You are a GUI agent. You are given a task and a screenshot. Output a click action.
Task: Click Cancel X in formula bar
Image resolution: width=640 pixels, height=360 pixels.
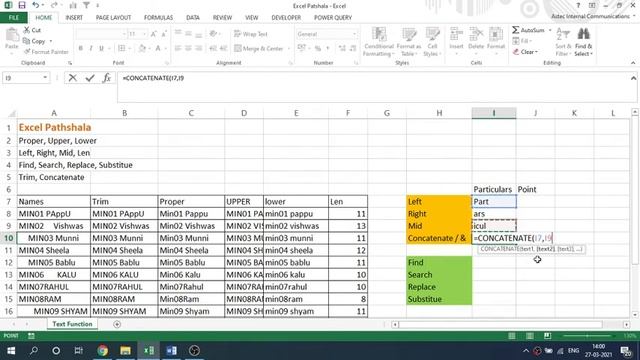point(73,78)
